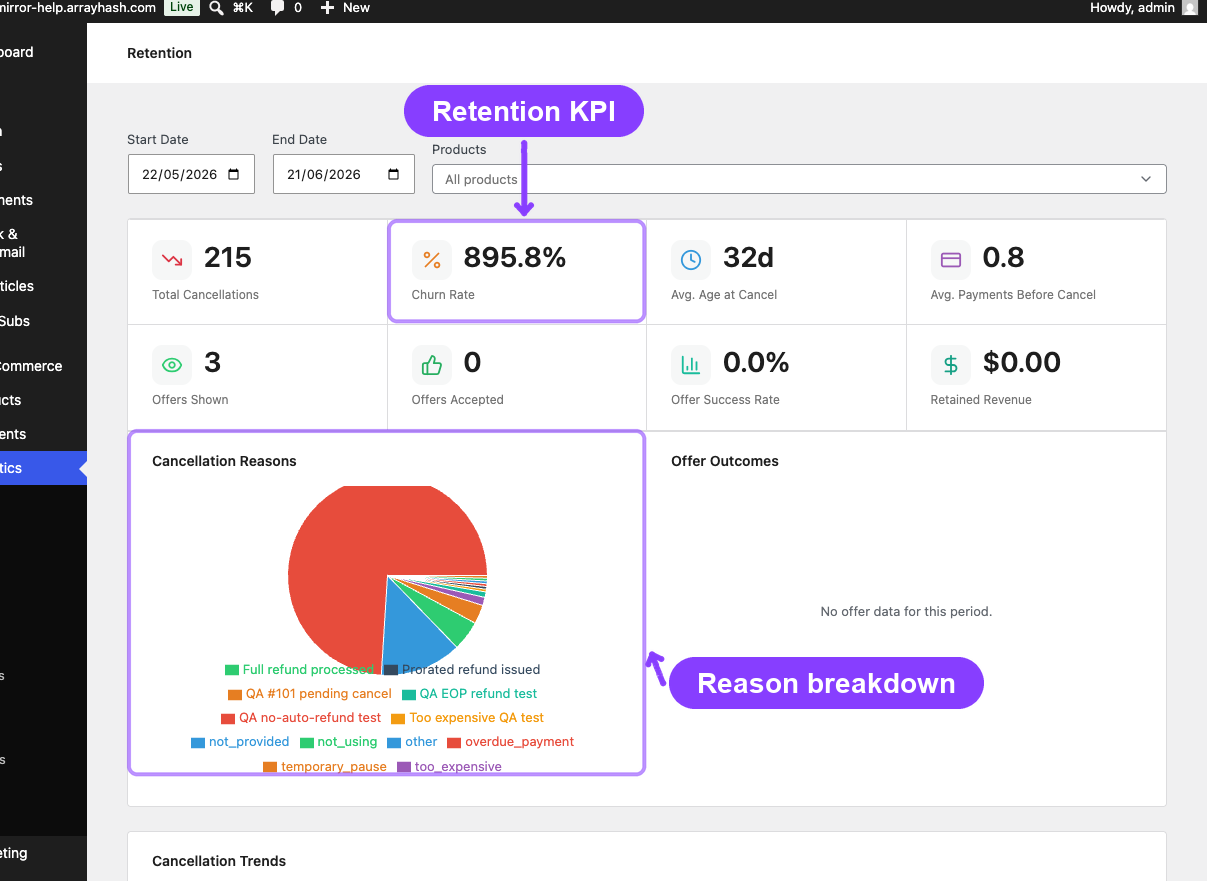The width and height of the screenshot is (1207, 881).
Task: Click the Cancellation Trends heading
Action: (219, 861)
